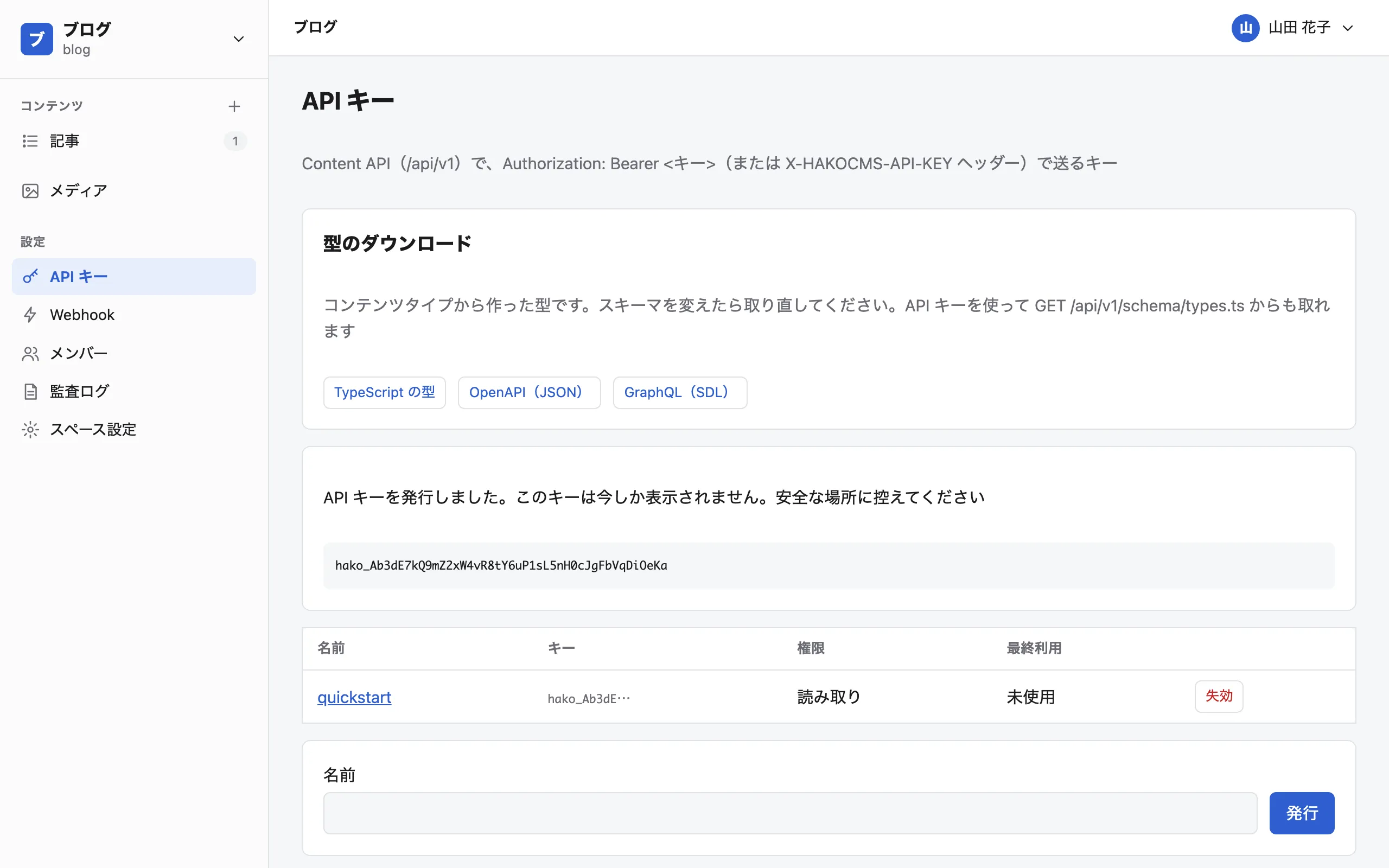Click the 名前 column header in table
Screen dimensions: 1389x868
tap(331, 648)
